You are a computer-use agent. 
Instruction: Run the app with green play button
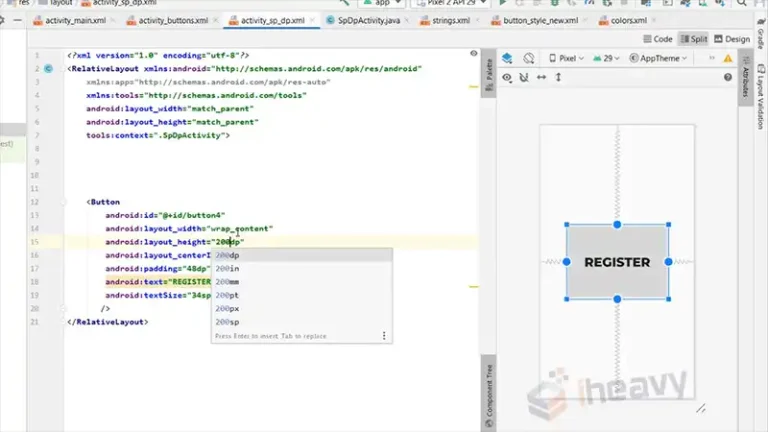point(503,2)
